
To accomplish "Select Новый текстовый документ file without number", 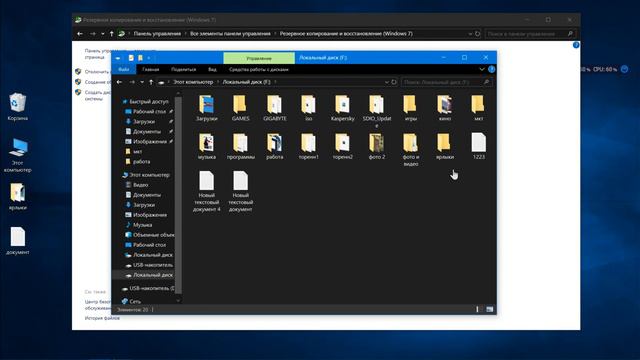I will 240,191.
